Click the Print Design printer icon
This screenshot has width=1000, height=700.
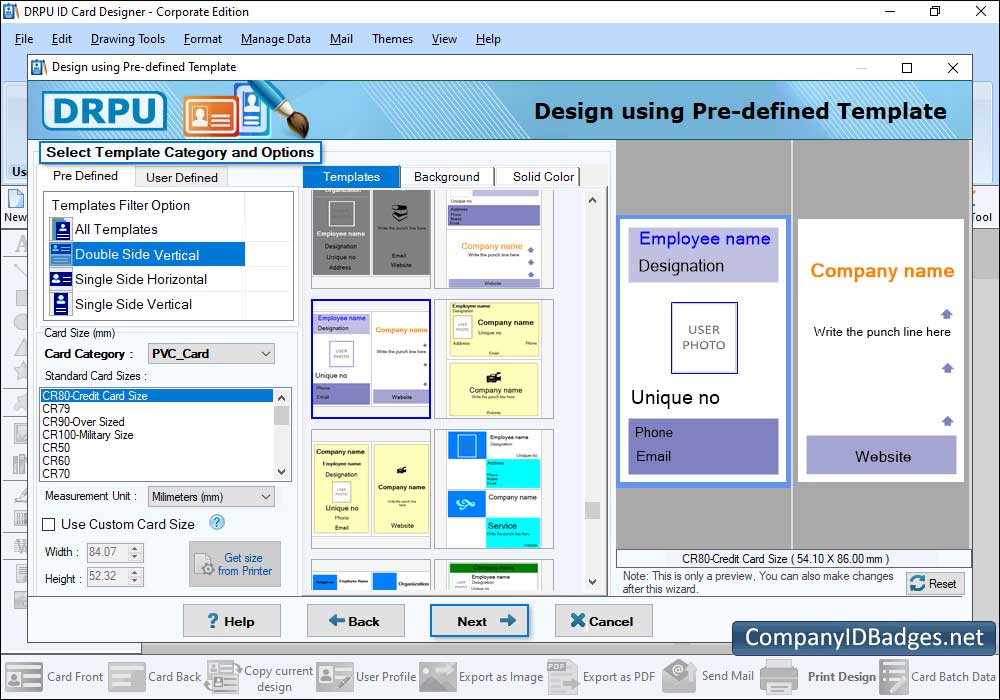[780, 677]
